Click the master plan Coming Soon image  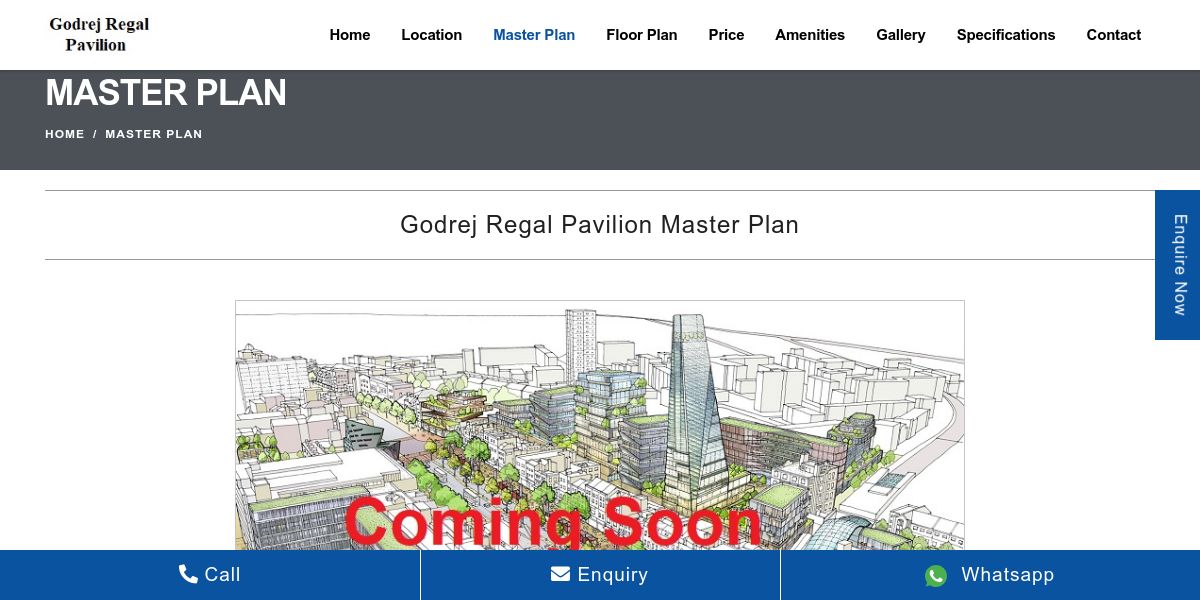[x=600, y=425]
